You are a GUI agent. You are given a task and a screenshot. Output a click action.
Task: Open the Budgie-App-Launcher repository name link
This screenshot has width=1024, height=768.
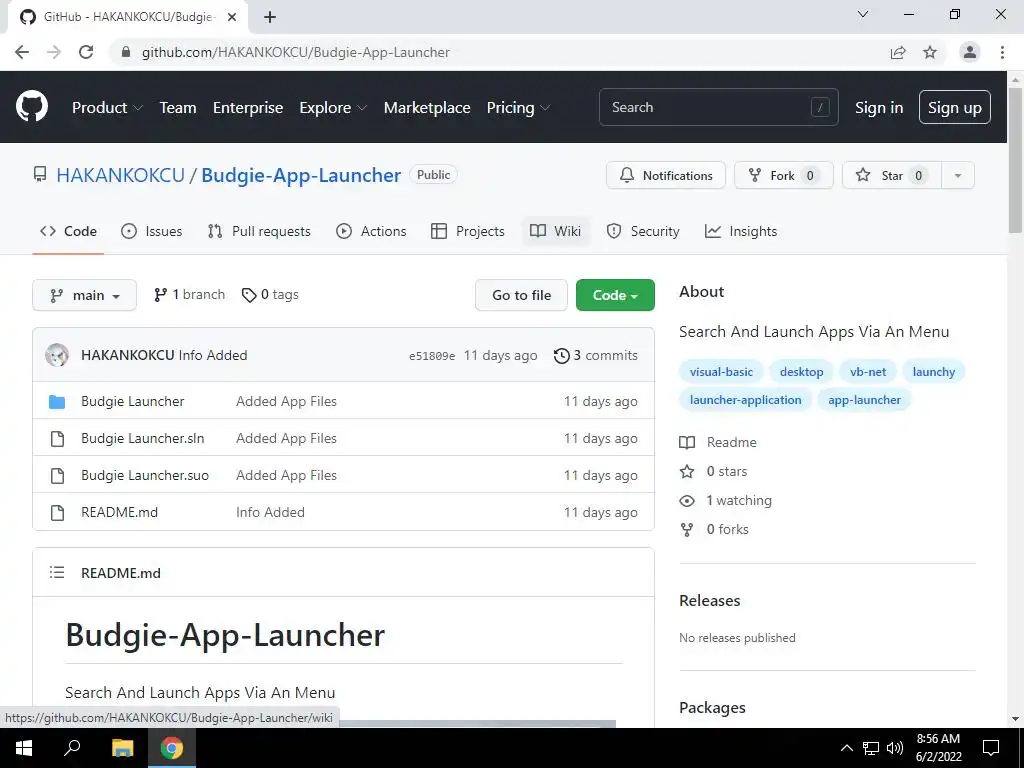pyautogui.click(x=301, y=175)
